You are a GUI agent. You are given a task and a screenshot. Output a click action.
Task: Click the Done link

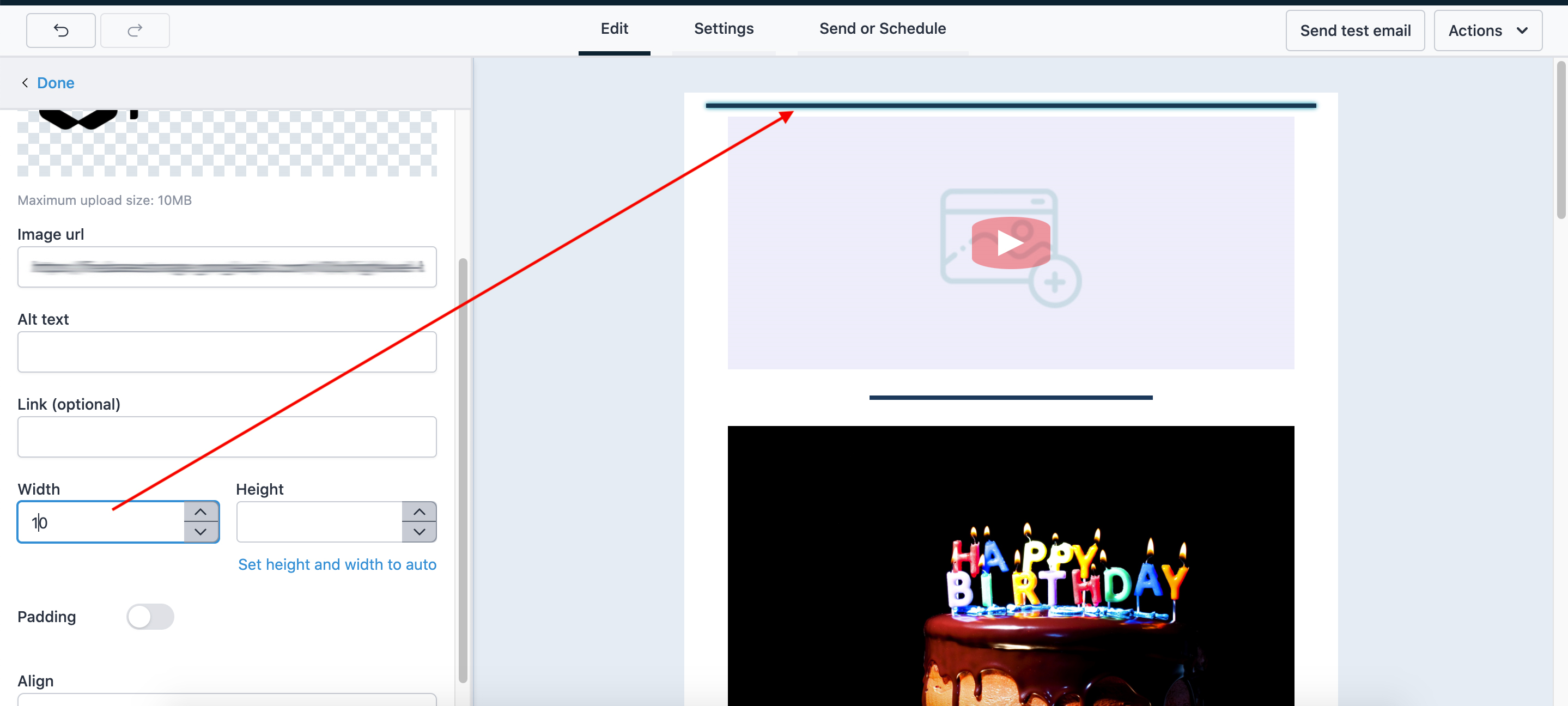pyautogui.click(x=56, y=83)
